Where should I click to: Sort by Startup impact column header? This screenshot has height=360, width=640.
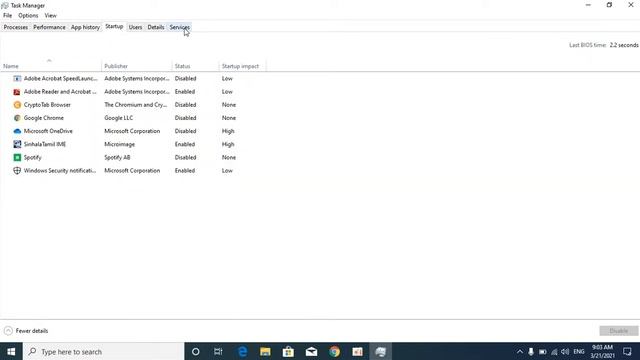[x=242, y=66]
